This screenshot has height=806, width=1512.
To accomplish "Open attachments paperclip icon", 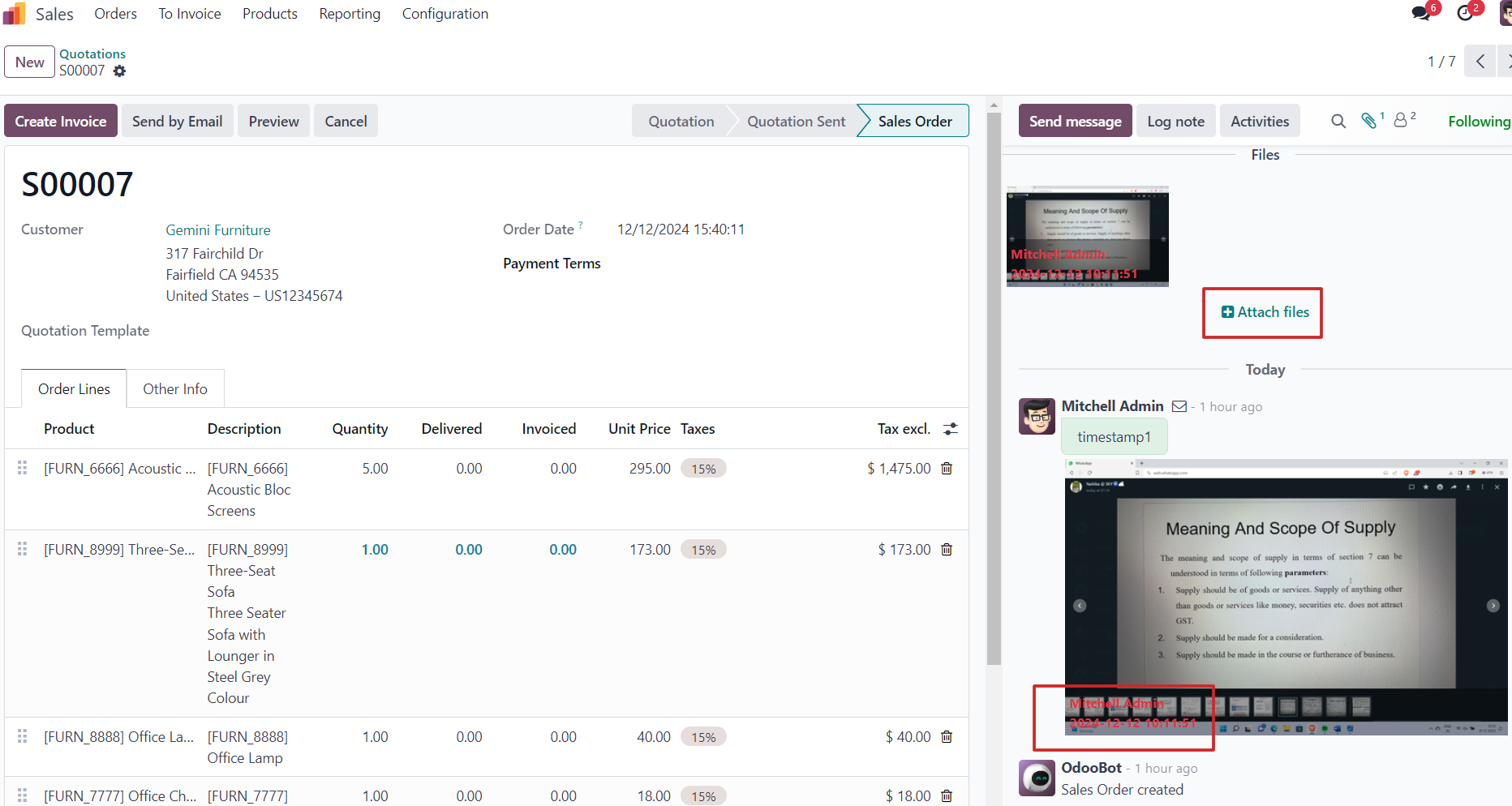I will [x=1369, y=121].
